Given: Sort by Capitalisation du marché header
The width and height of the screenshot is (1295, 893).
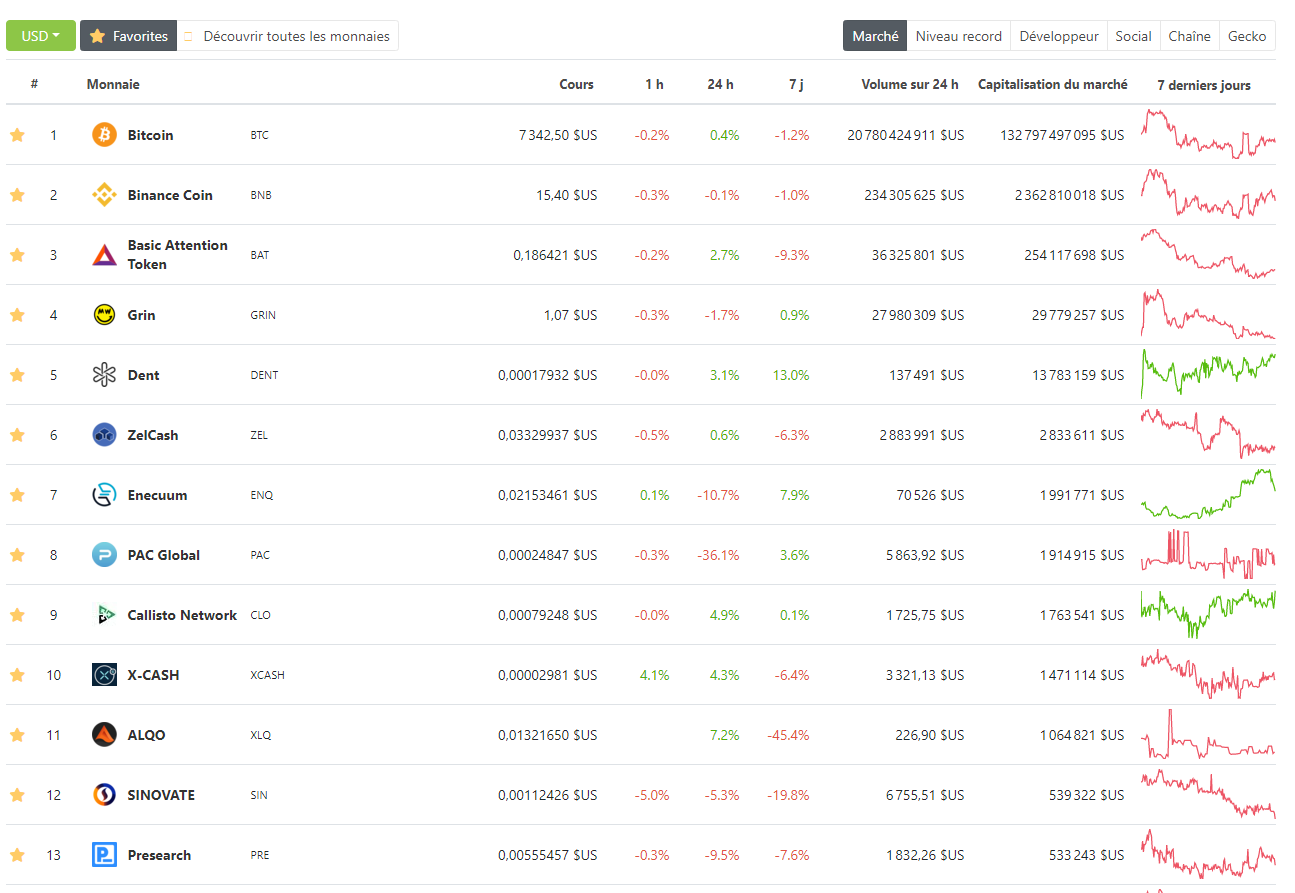Looking at the screenshot, I should [x=1052, y=85].
